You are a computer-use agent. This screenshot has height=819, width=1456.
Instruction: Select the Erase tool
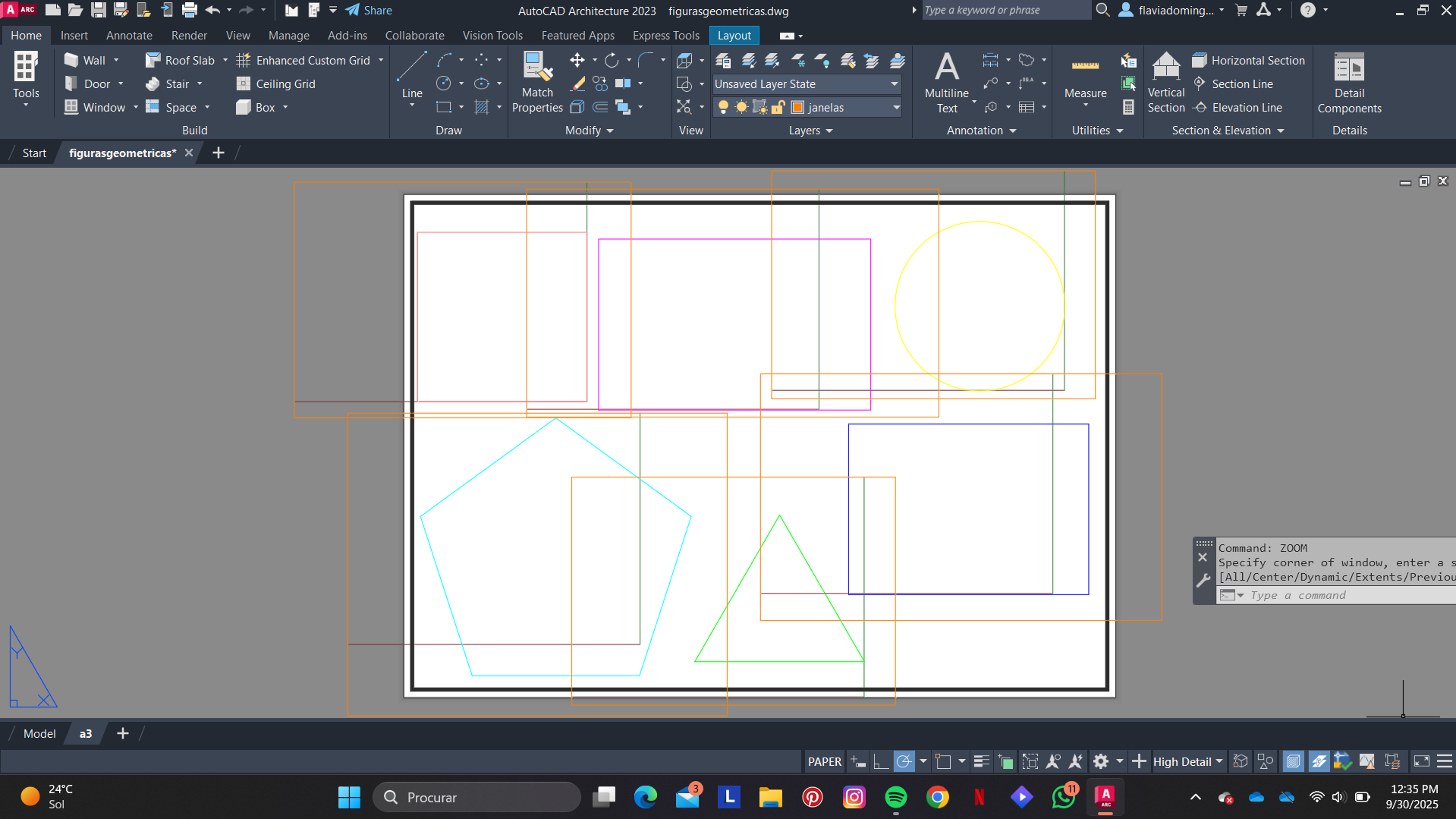point(577,84)
